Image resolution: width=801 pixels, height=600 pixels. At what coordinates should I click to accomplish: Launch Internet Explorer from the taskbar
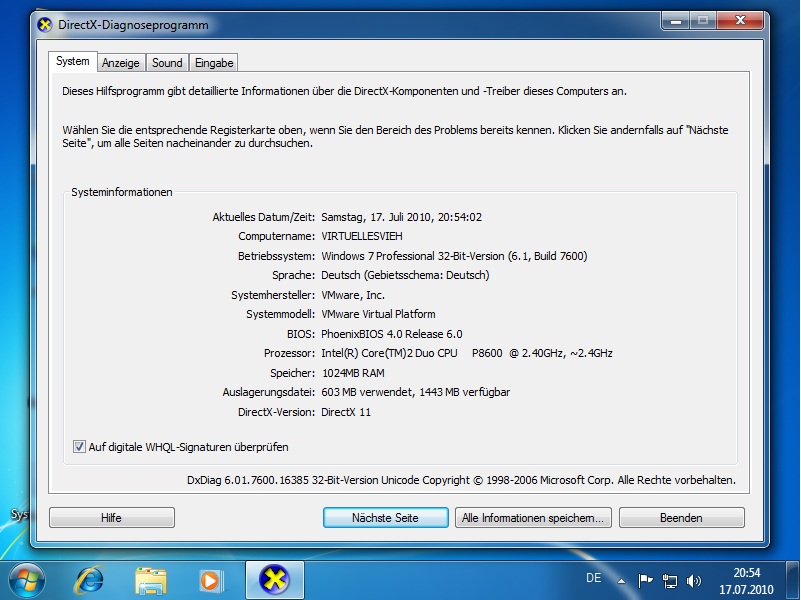pos(92,579)
